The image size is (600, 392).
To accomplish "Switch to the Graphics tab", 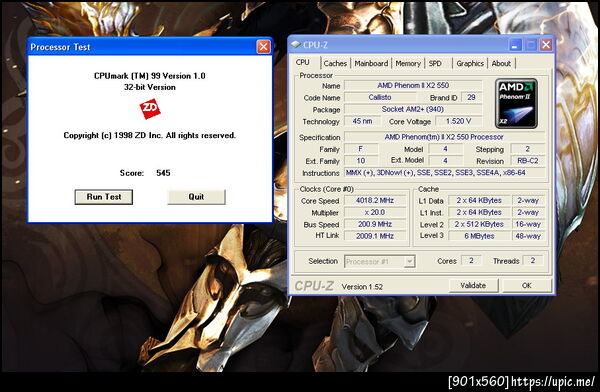I will click(470, 64).
